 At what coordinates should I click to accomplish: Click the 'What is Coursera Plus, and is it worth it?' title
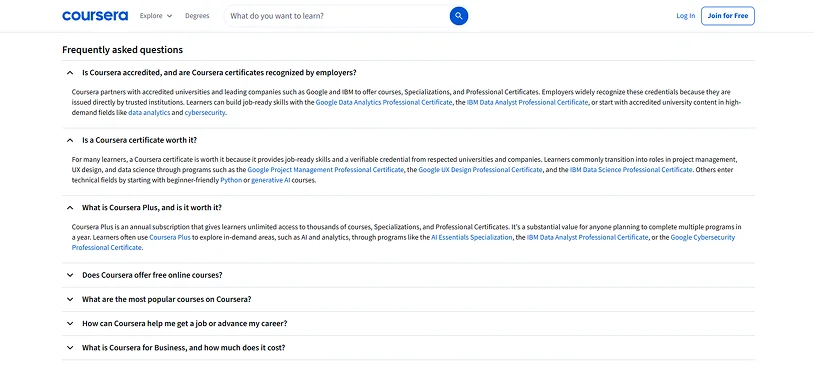[152, 208]
